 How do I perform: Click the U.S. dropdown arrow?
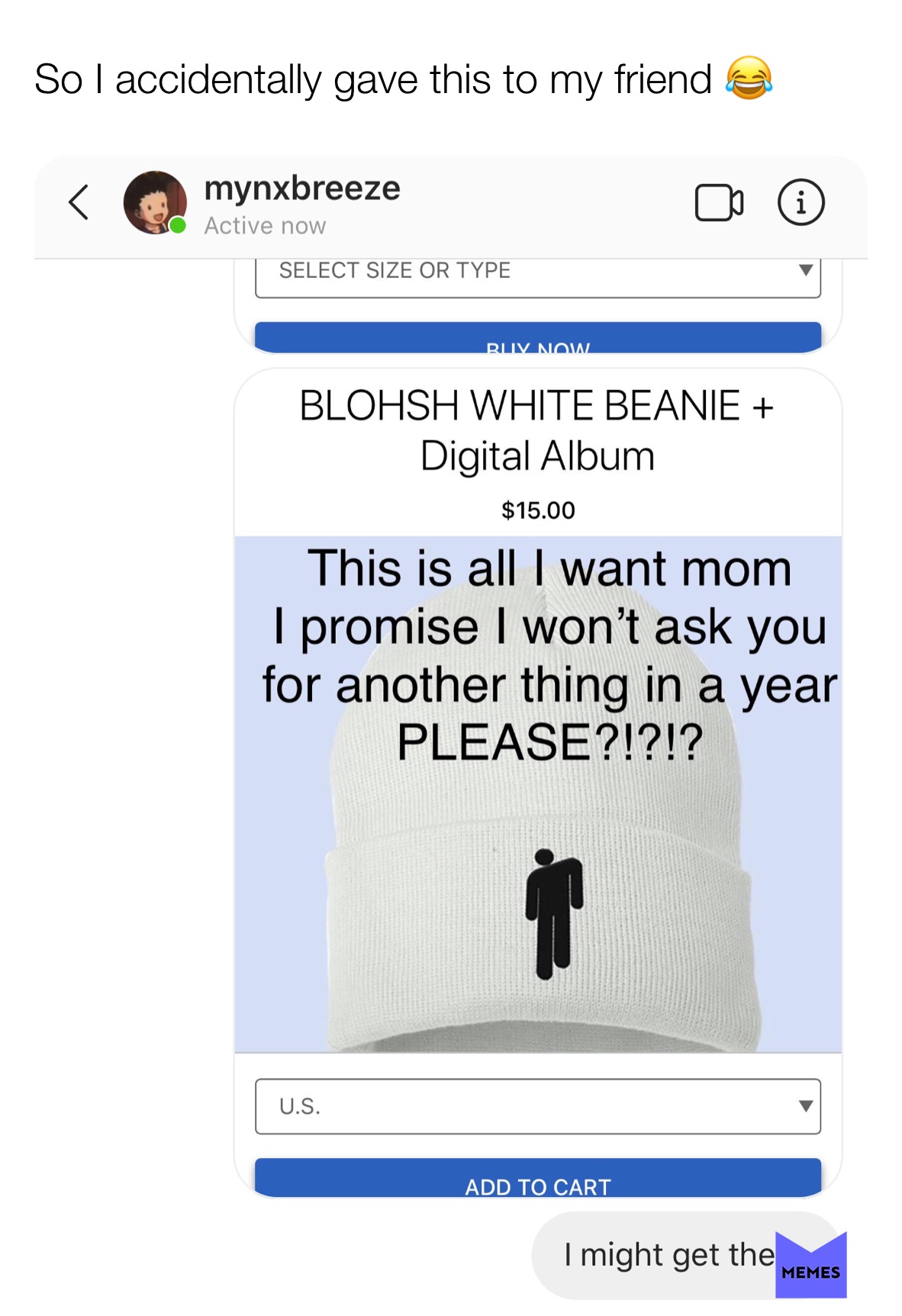[805, 1106]
